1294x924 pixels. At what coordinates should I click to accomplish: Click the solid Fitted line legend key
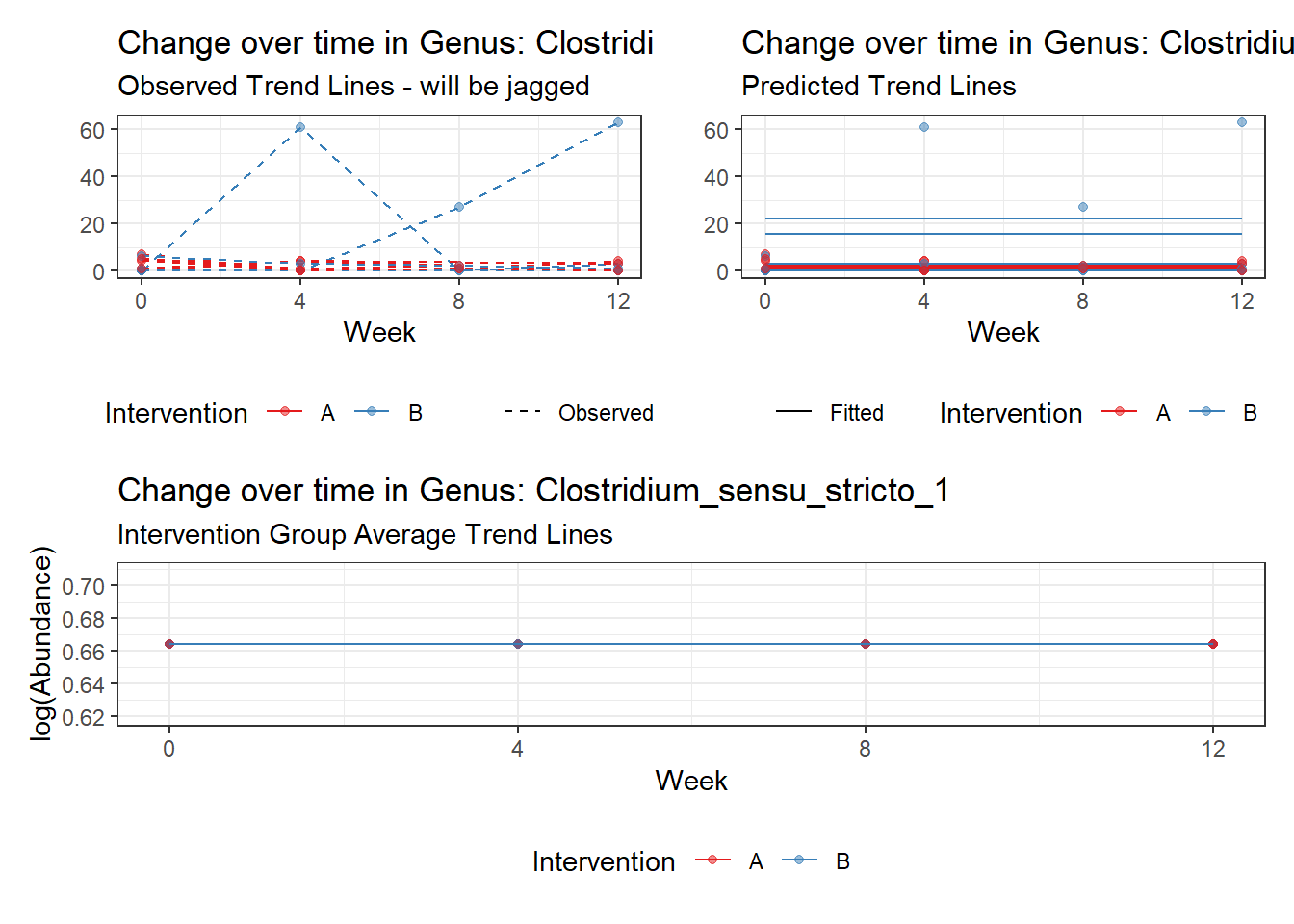793,412
